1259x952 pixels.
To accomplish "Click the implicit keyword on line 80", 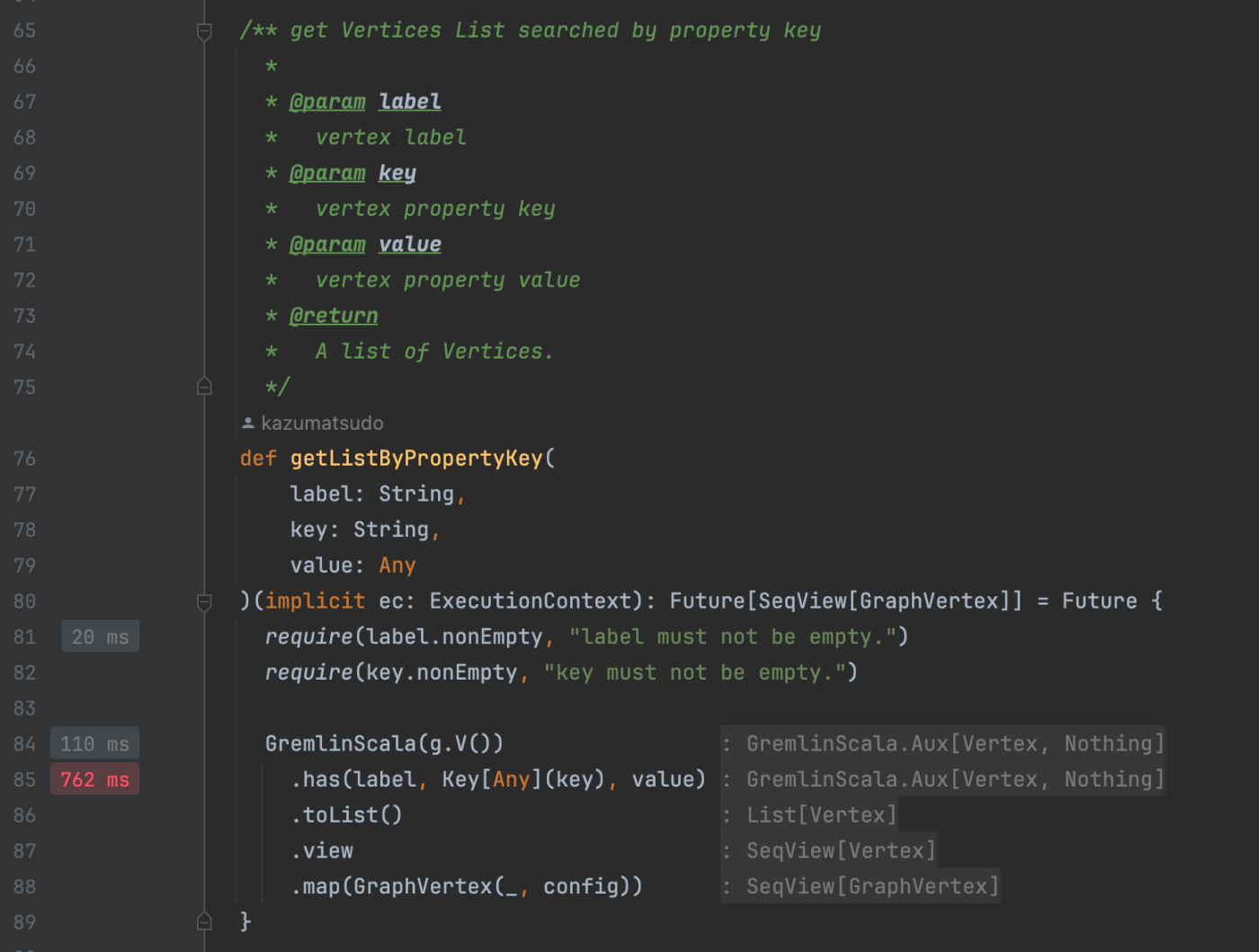I will pos(315,601).
